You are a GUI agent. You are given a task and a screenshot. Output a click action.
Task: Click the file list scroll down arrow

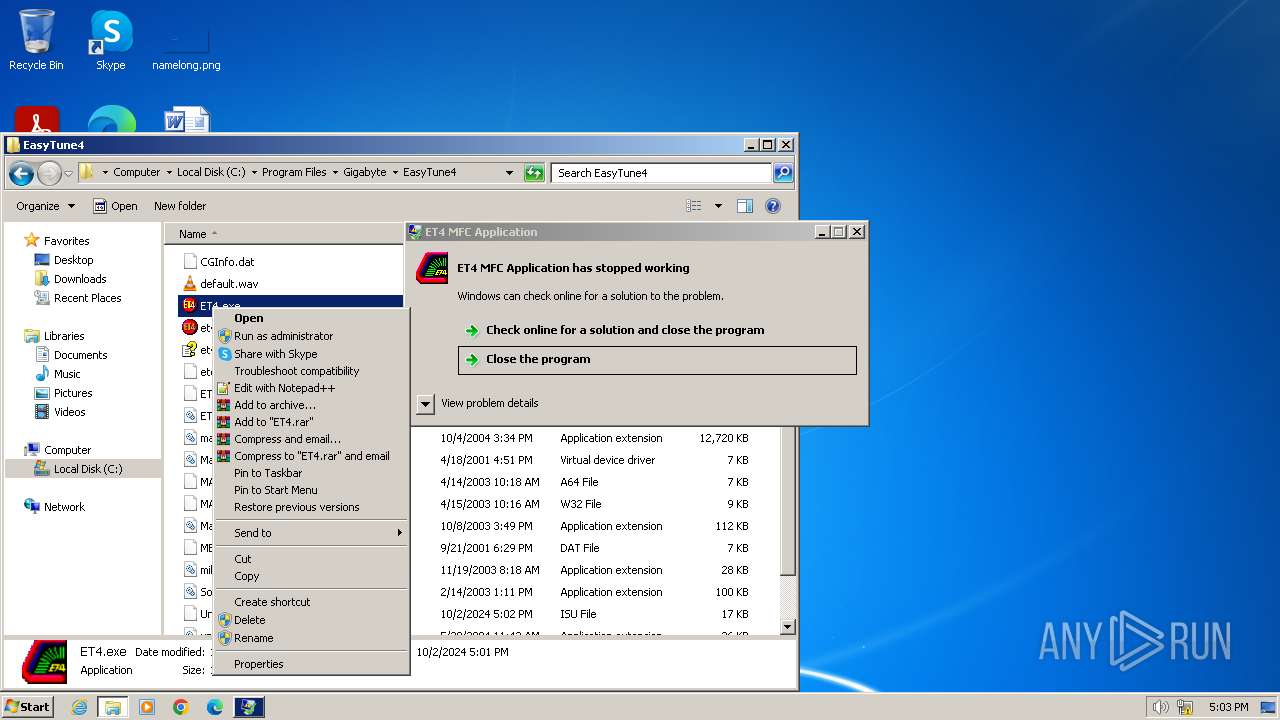pos(787,627)
